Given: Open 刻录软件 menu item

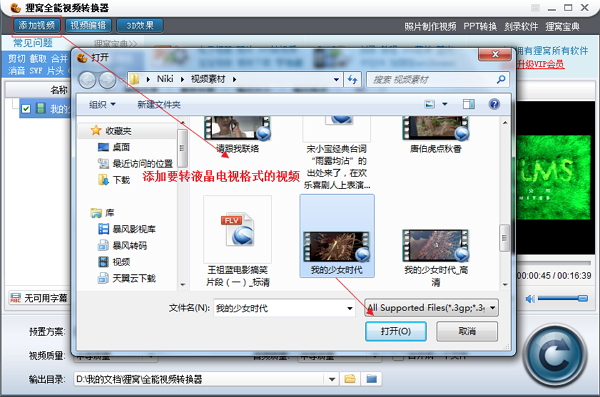Looking at the screenshot, I should pyautogui.click(x=521, y=26).
